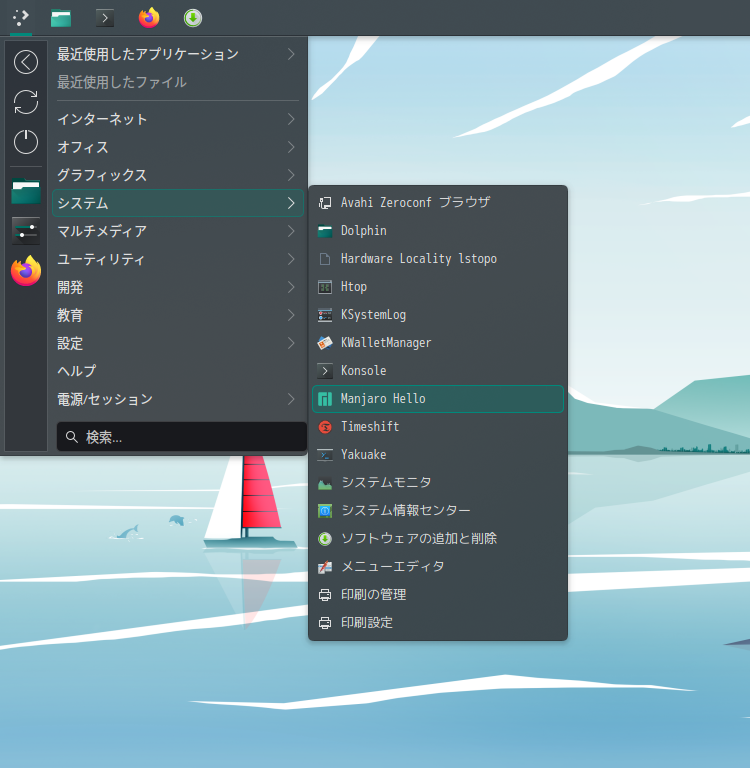This screenshot has height=768, width=750.
Task: Open system settings favorite in launcher sidebar
Action: 26,231
